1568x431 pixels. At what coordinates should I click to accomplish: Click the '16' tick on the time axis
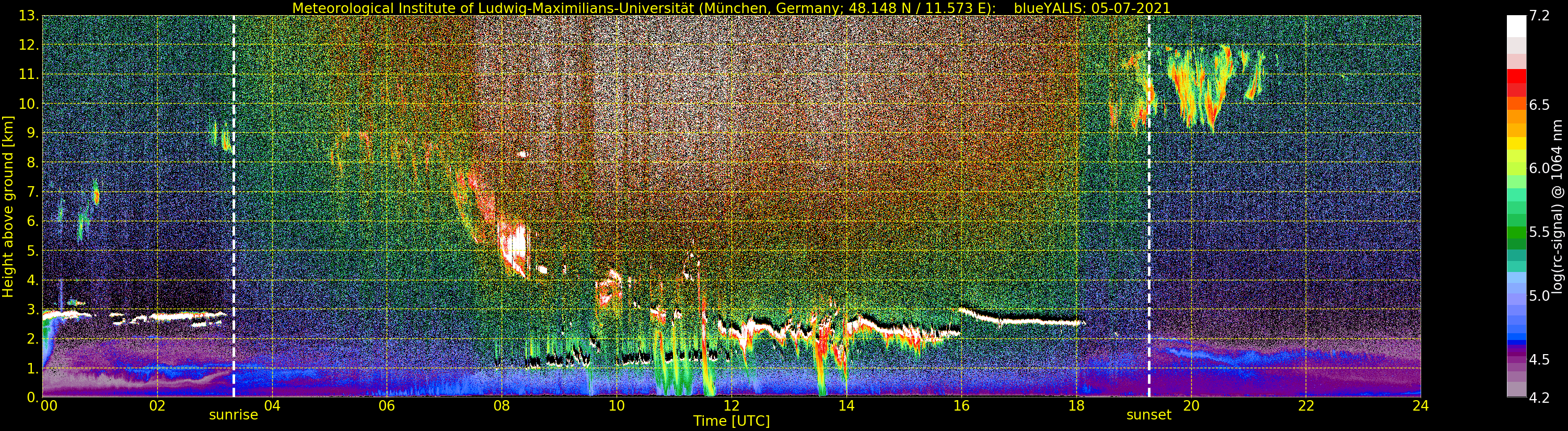tap(961, 406)
